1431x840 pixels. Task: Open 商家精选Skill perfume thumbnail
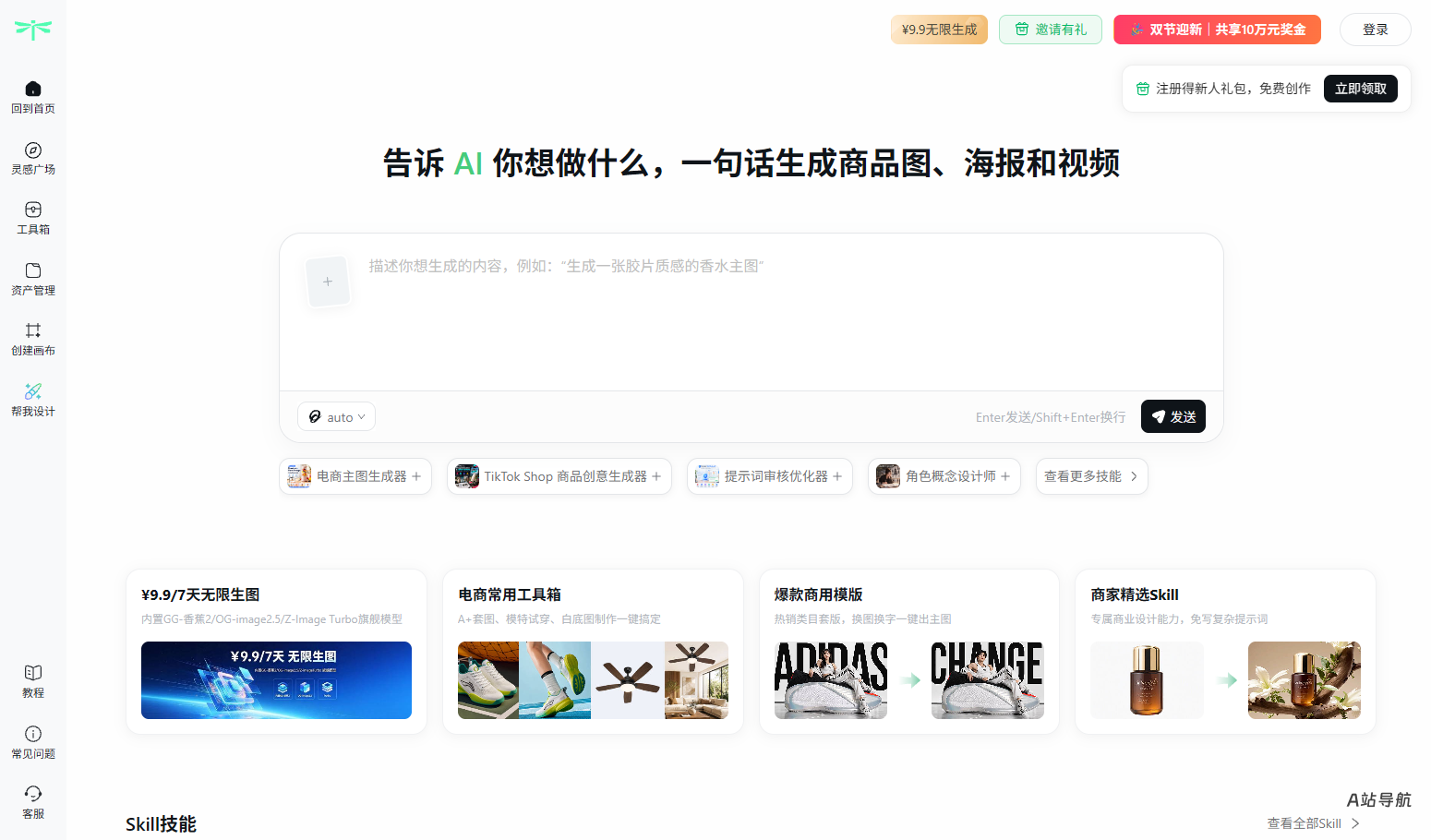pyautogui.click(x=1147, y=680)
